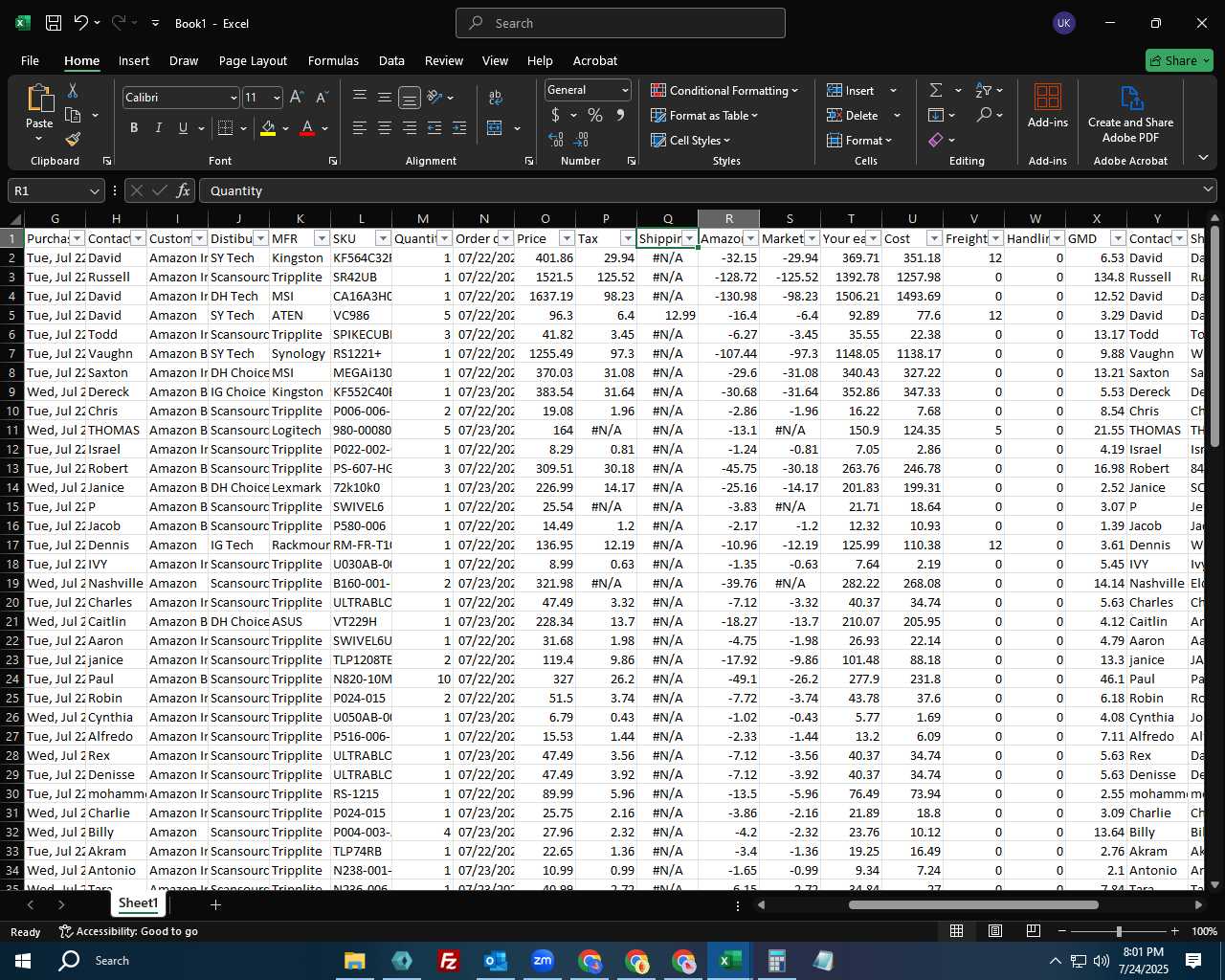1225x980 pixels.
Task: Add a new sheet with plus icon
Action: point(215,904)
